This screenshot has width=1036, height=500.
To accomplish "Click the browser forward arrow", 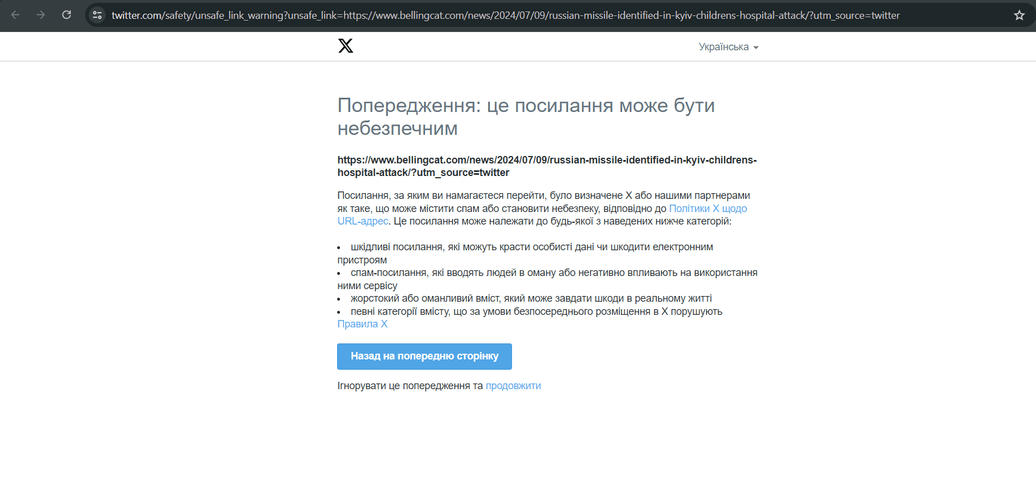I will [41, 15].
